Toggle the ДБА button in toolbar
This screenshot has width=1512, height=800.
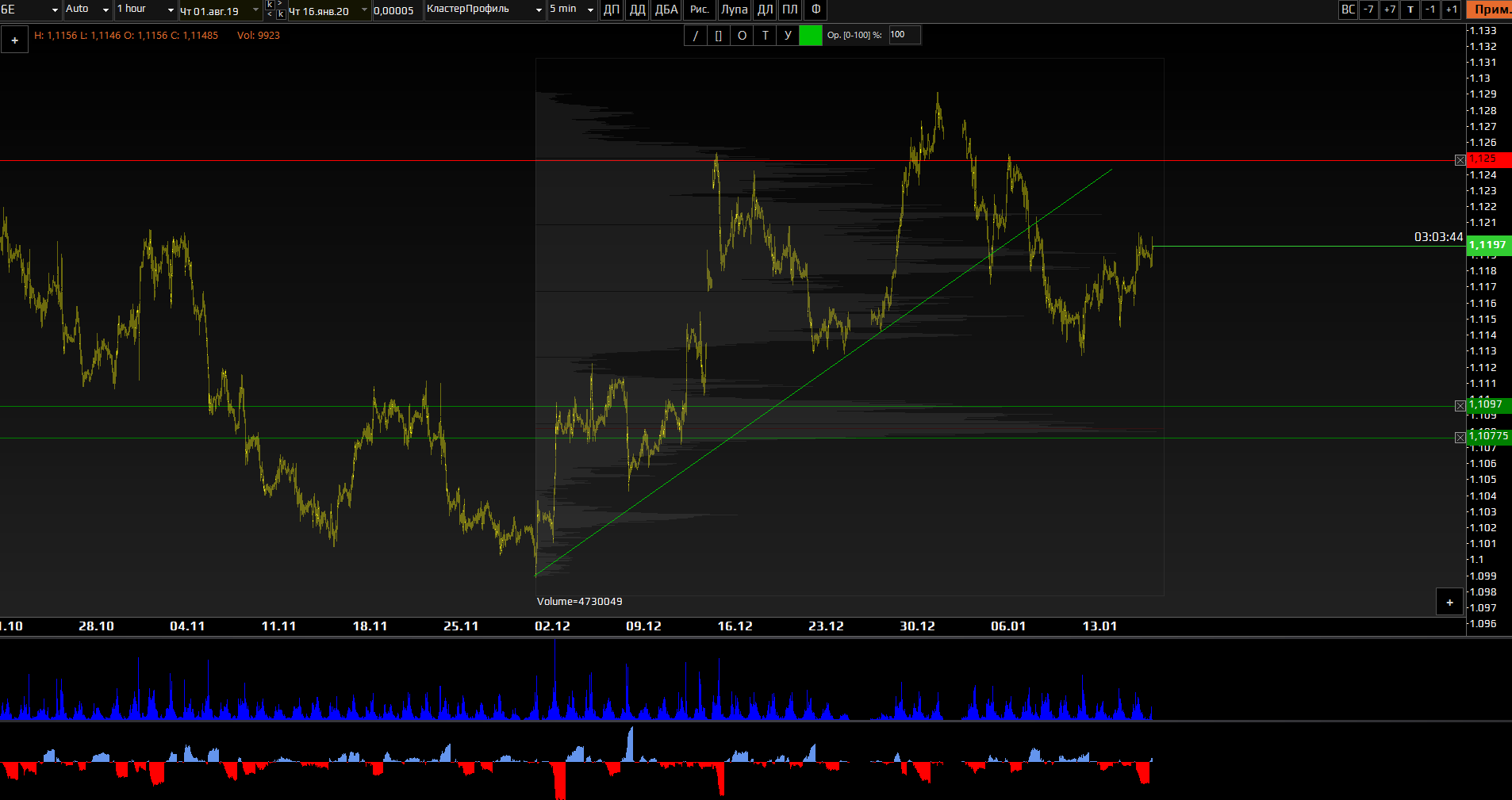[x=666, y=10]
